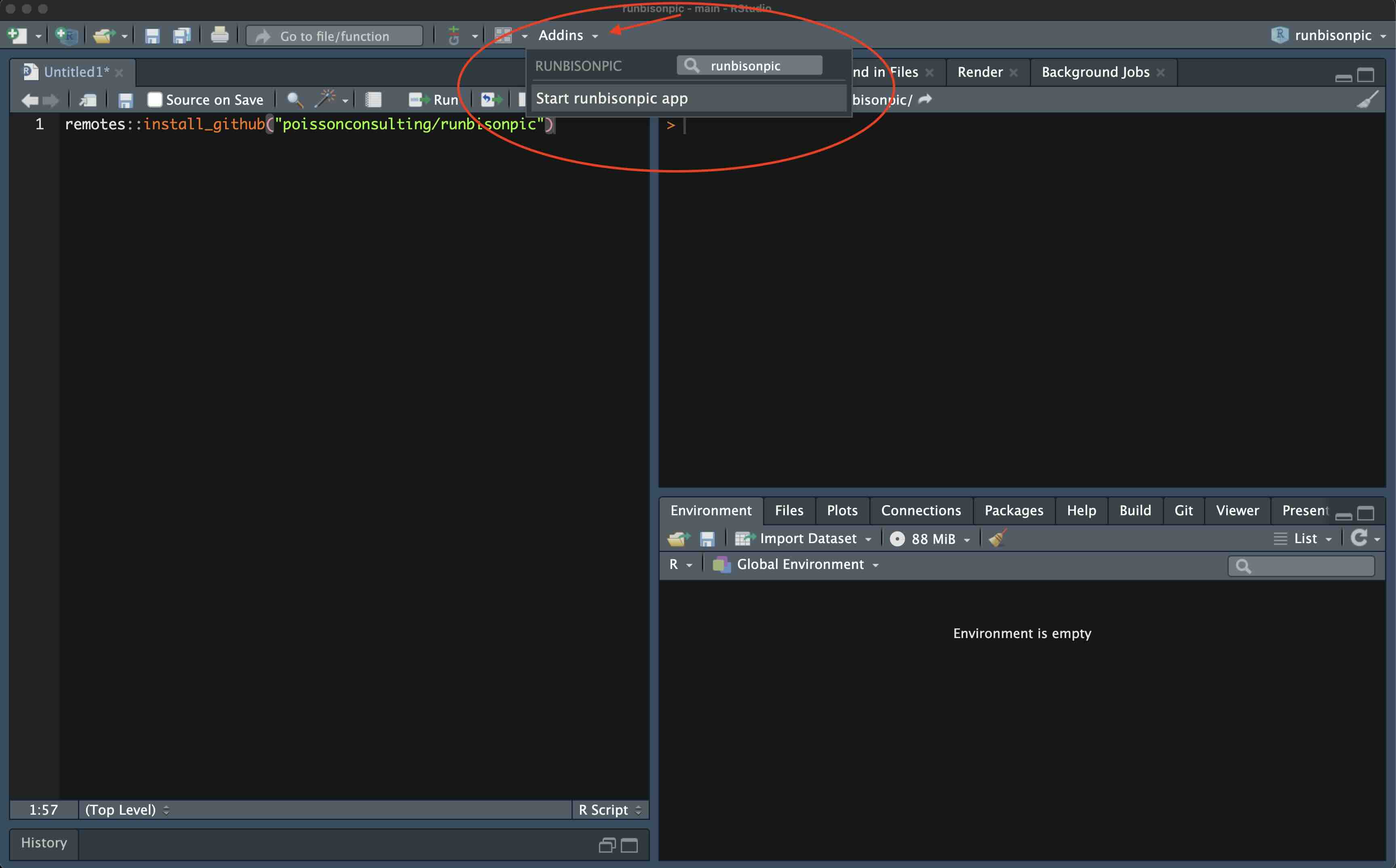
Task: Clear environment objects with broom icon
Action: [x=997, y=538]
